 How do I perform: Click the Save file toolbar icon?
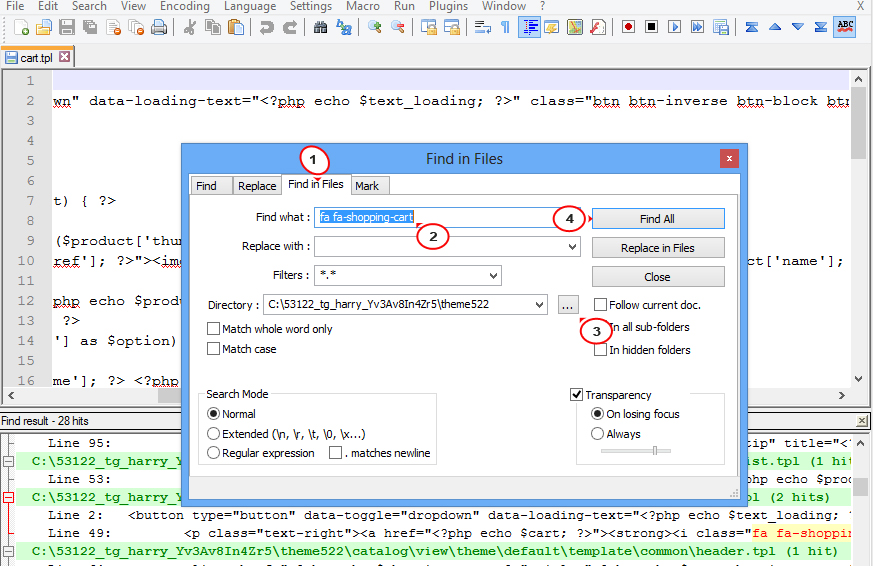(x=66, y=27)
